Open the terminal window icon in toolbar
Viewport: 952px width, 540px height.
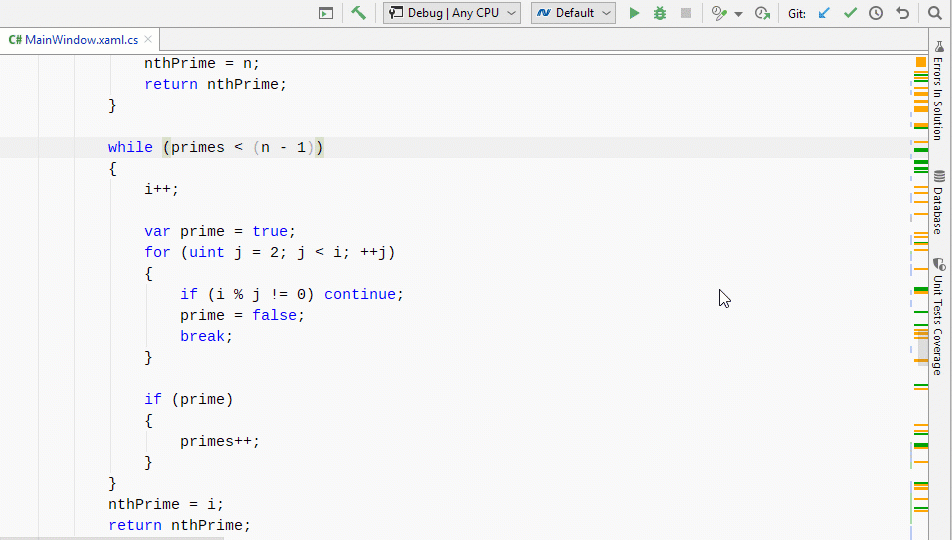(326, 13)
